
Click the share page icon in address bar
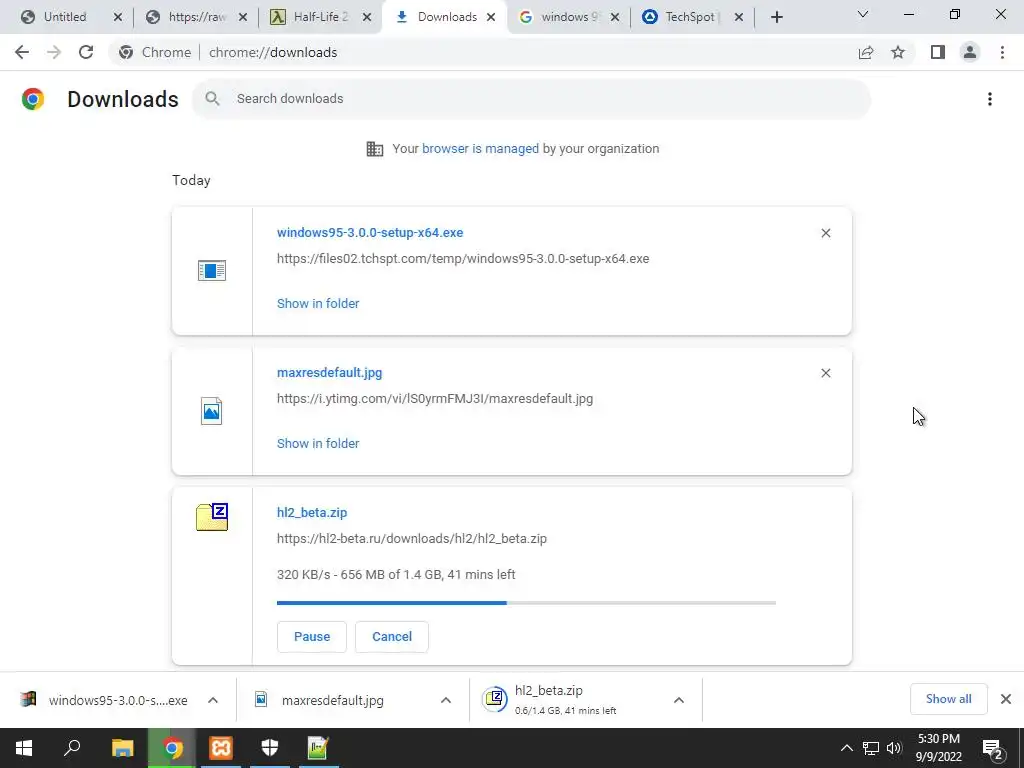coord(866,53)
